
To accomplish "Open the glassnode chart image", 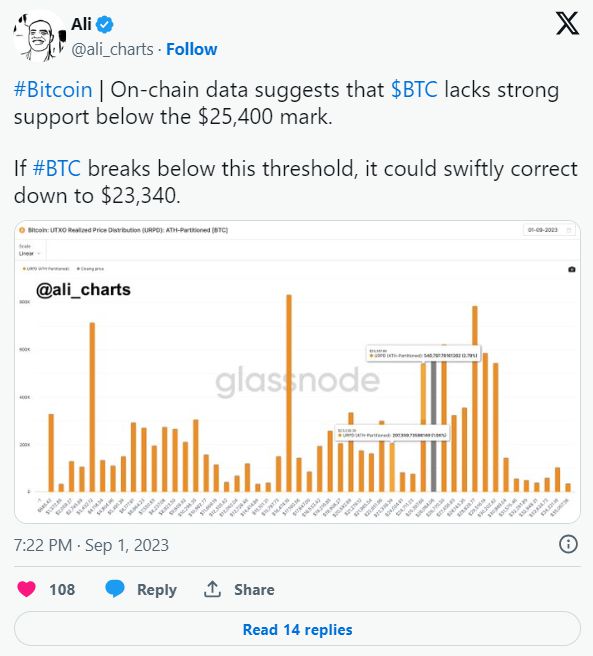I will coord(297,372).
